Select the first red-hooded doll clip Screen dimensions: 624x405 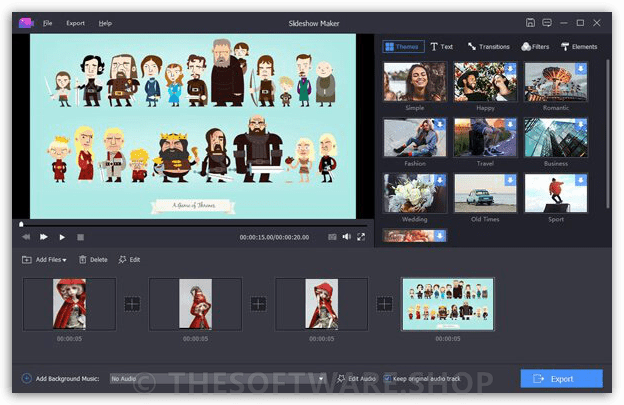tap(69, 304)
